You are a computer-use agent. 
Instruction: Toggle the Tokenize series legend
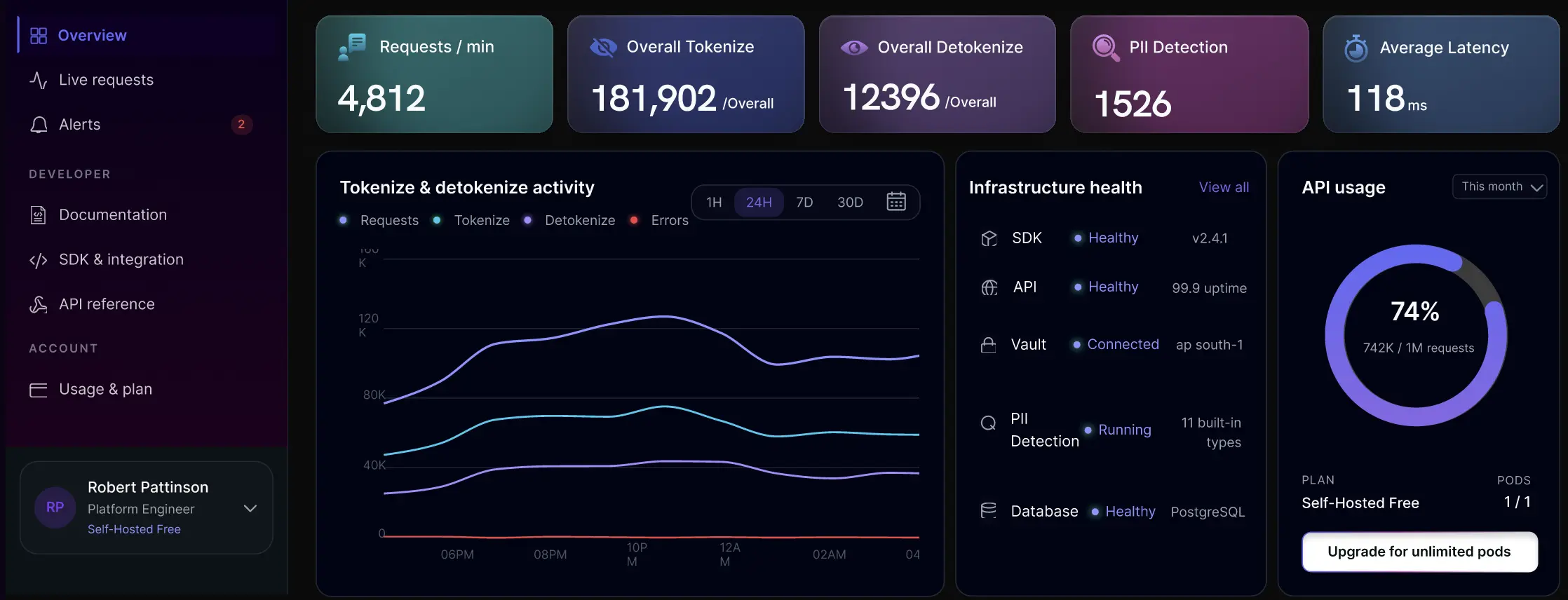472,220
